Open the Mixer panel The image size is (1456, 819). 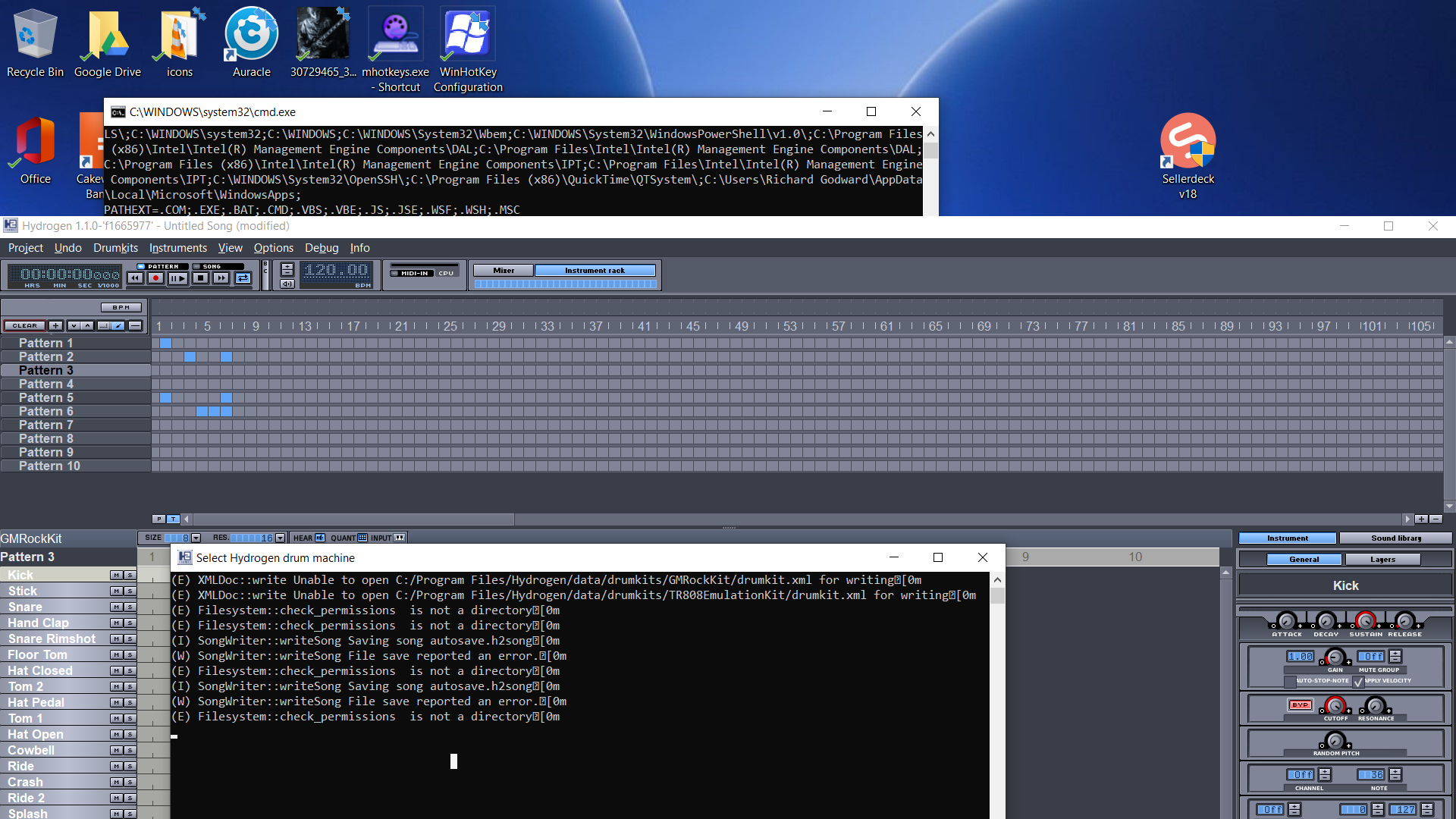tap(504, 270)
